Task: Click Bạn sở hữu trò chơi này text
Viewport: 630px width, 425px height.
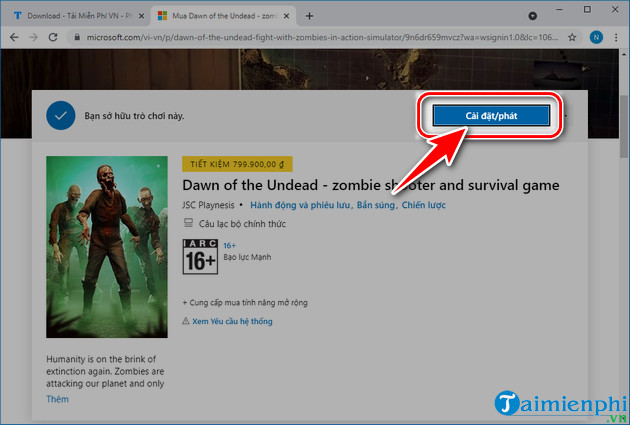Action: [x=134, y=116]
